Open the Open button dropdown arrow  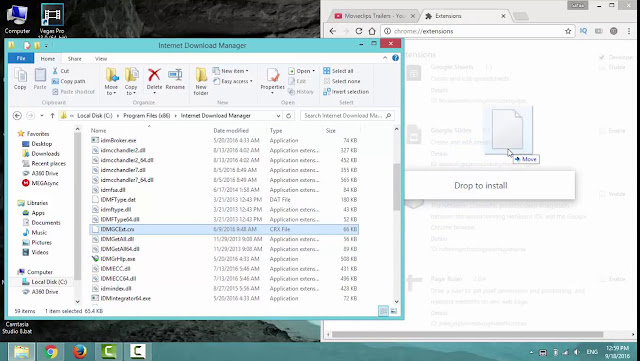(x=313, y=71)
